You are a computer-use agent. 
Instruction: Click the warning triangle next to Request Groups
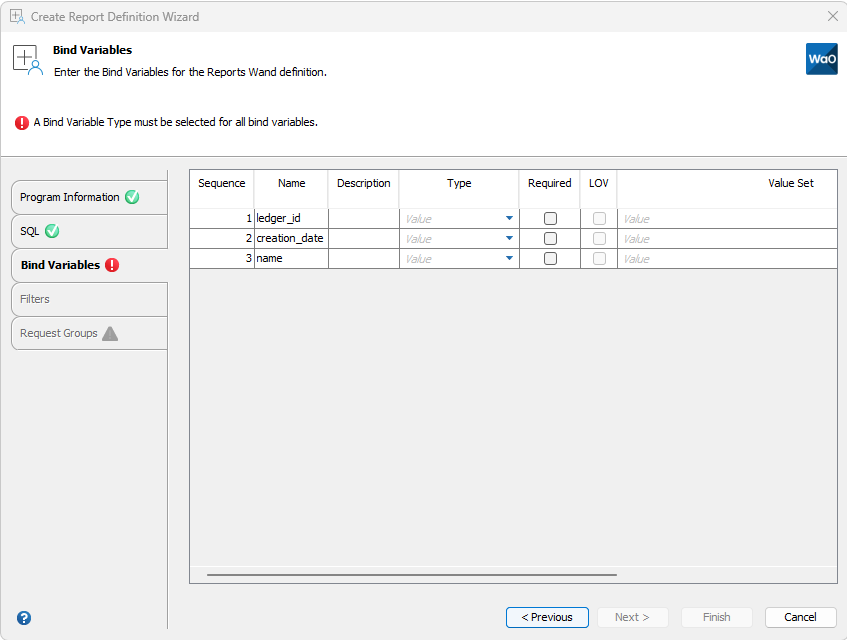[108, 333]
